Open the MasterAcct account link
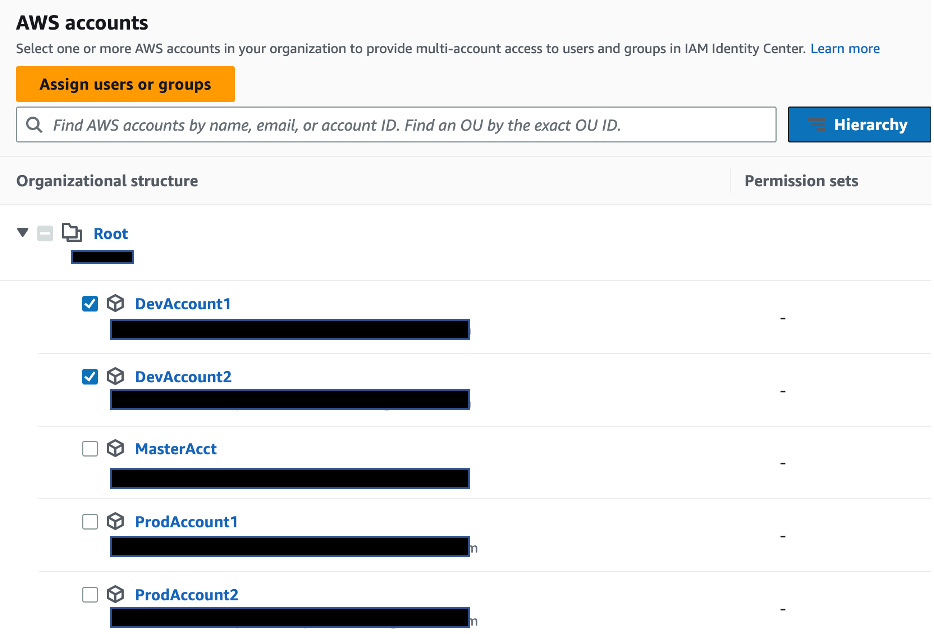This screenshot has width=934, height=634. 176,449
